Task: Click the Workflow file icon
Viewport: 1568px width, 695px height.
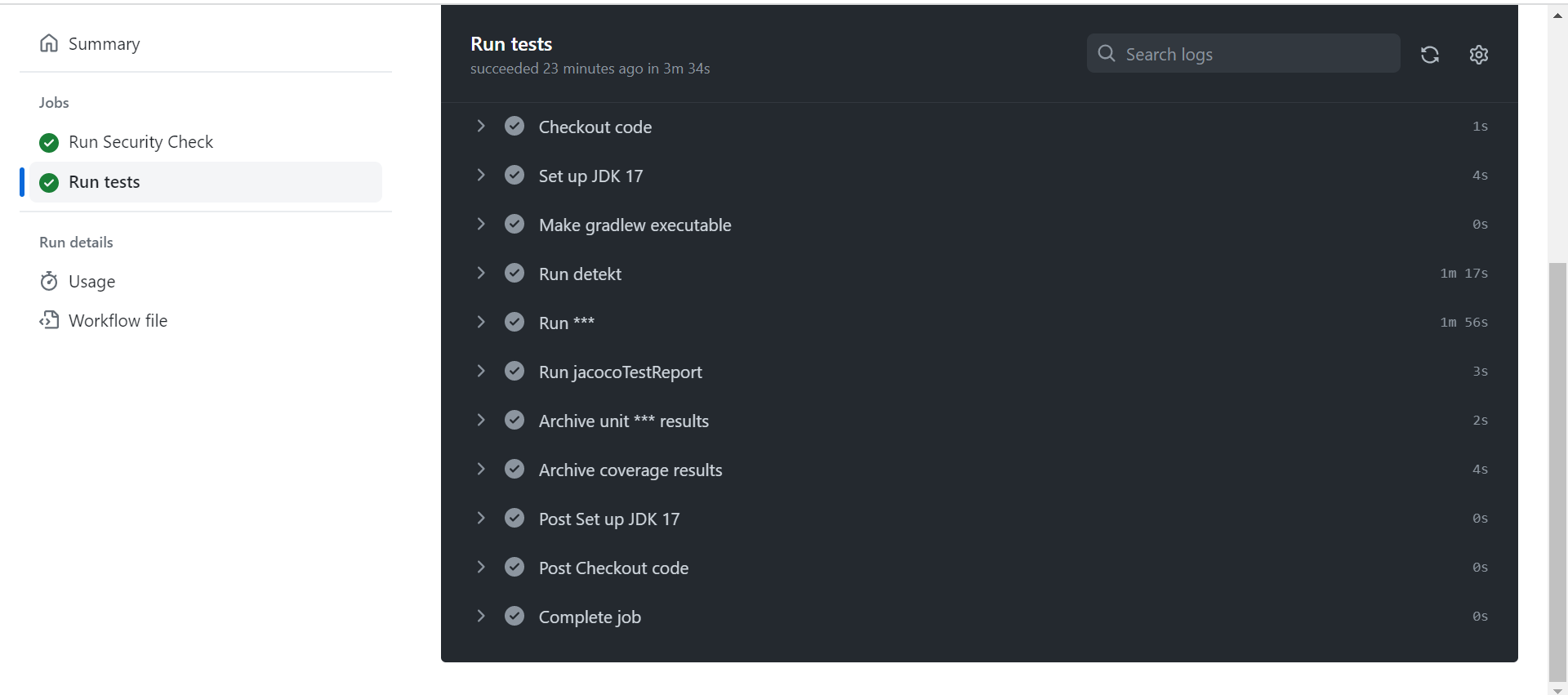Action: tap(49, 320)
